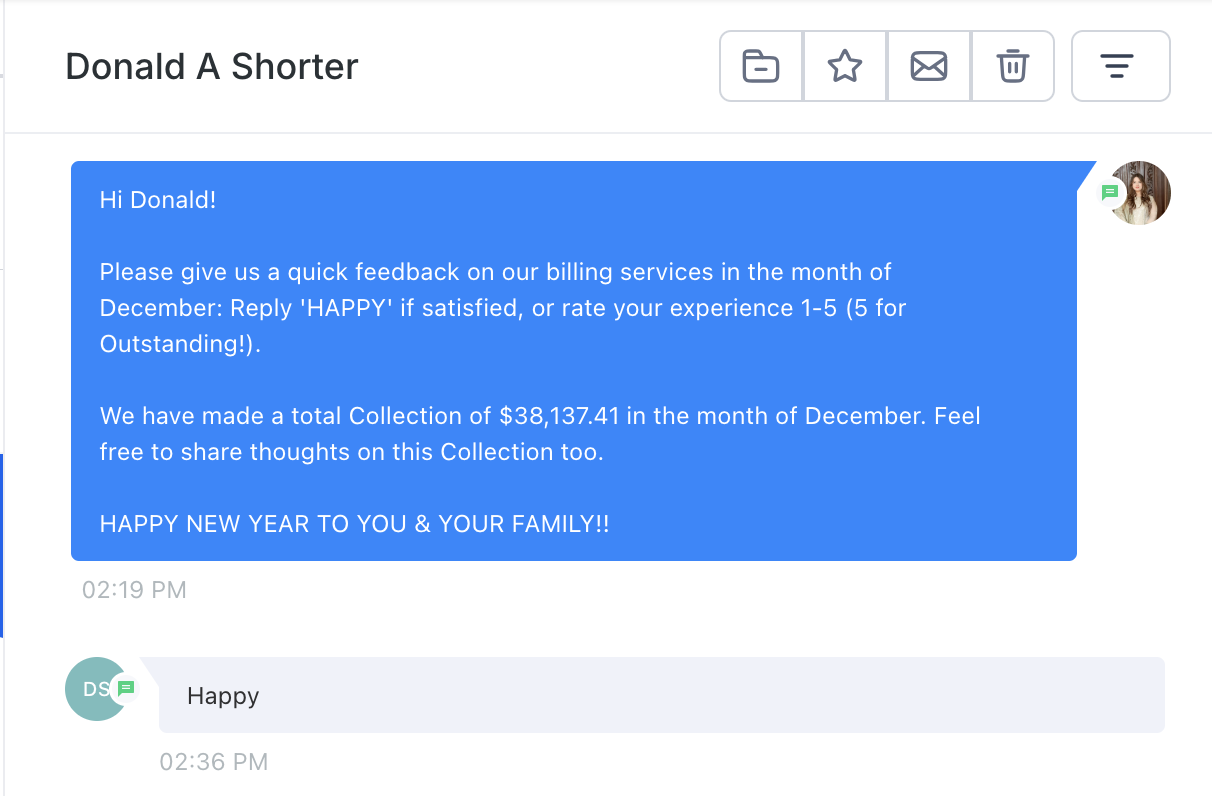Mark conversation unread with envelope icon
Screen dimensions: 1212x796
coord(929,67)
